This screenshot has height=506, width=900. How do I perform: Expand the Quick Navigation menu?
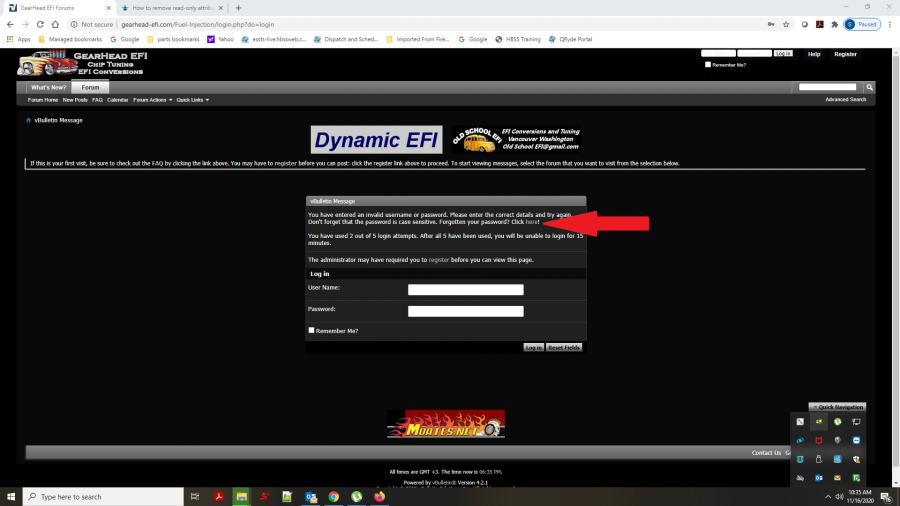click(838, 407)
